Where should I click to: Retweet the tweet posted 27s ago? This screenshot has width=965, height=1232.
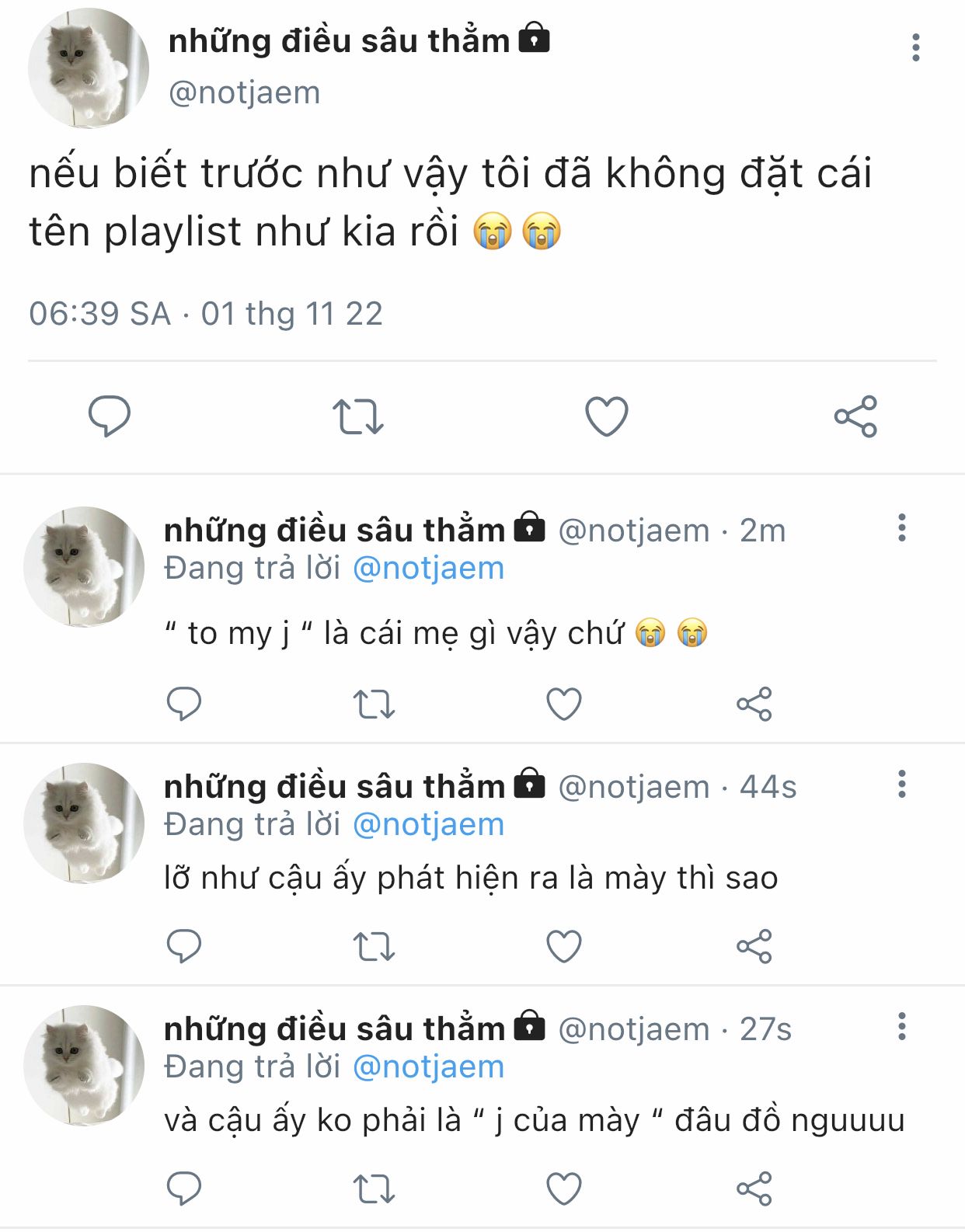(x=374, y=1189)
